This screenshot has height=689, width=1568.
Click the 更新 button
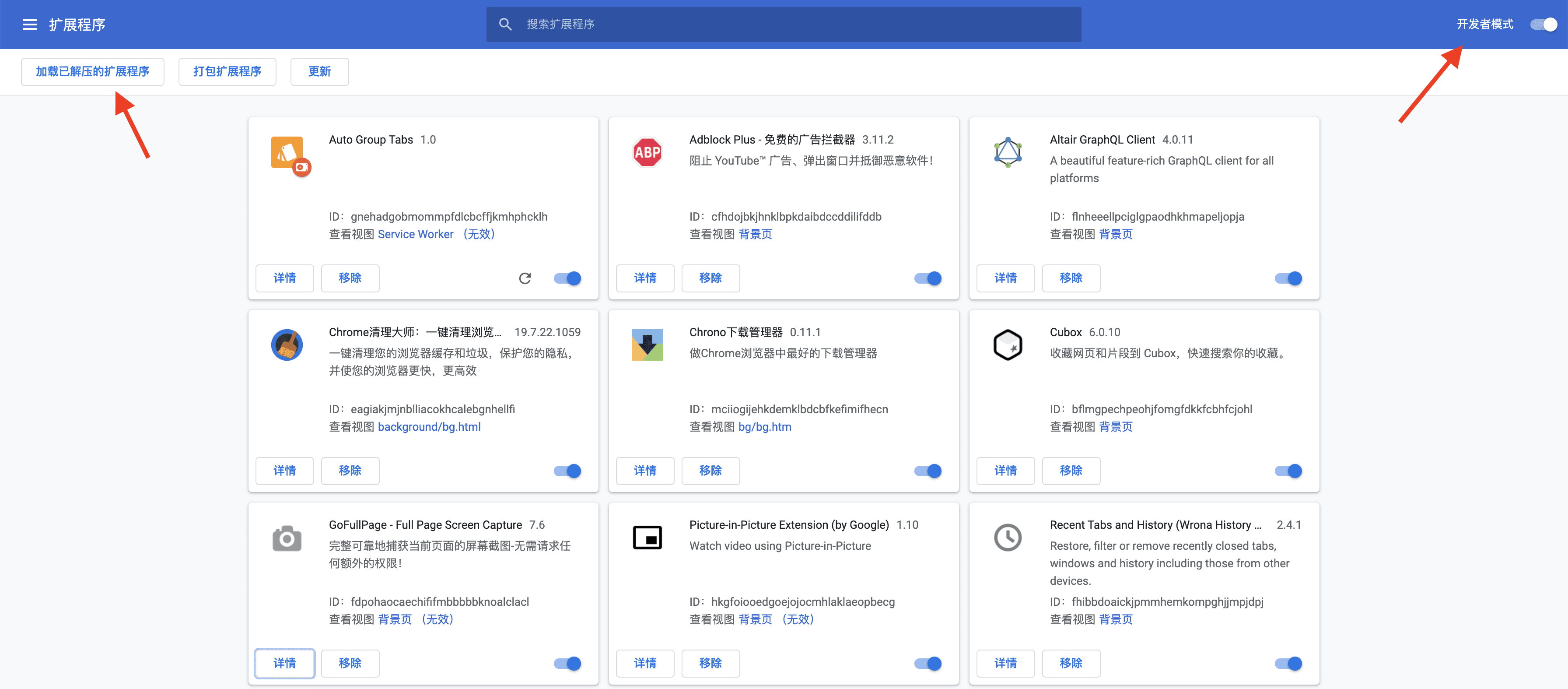[x=319, y=72]
